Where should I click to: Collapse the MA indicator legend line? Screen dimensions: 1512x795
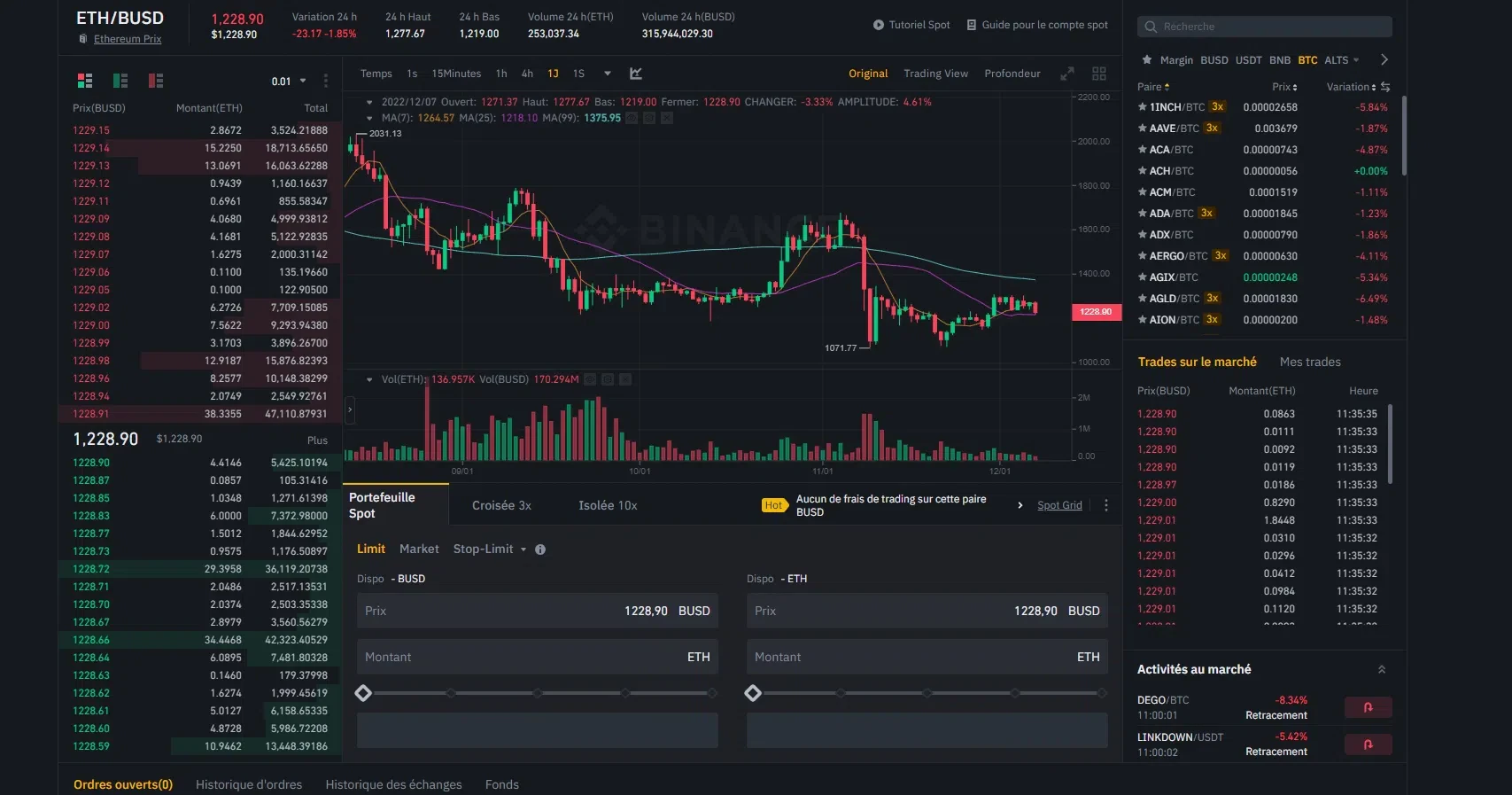point(369,118)
